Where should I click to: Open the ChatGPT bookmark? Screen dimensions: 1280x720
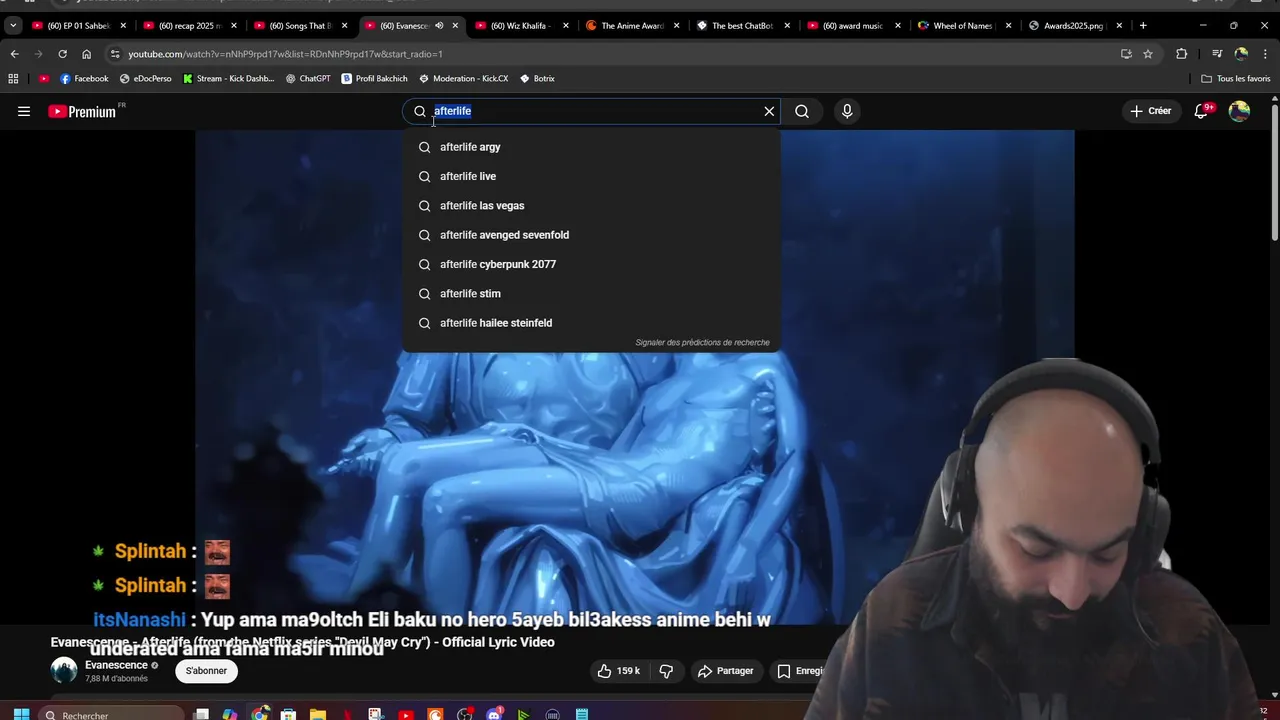(x=308, y=78)
